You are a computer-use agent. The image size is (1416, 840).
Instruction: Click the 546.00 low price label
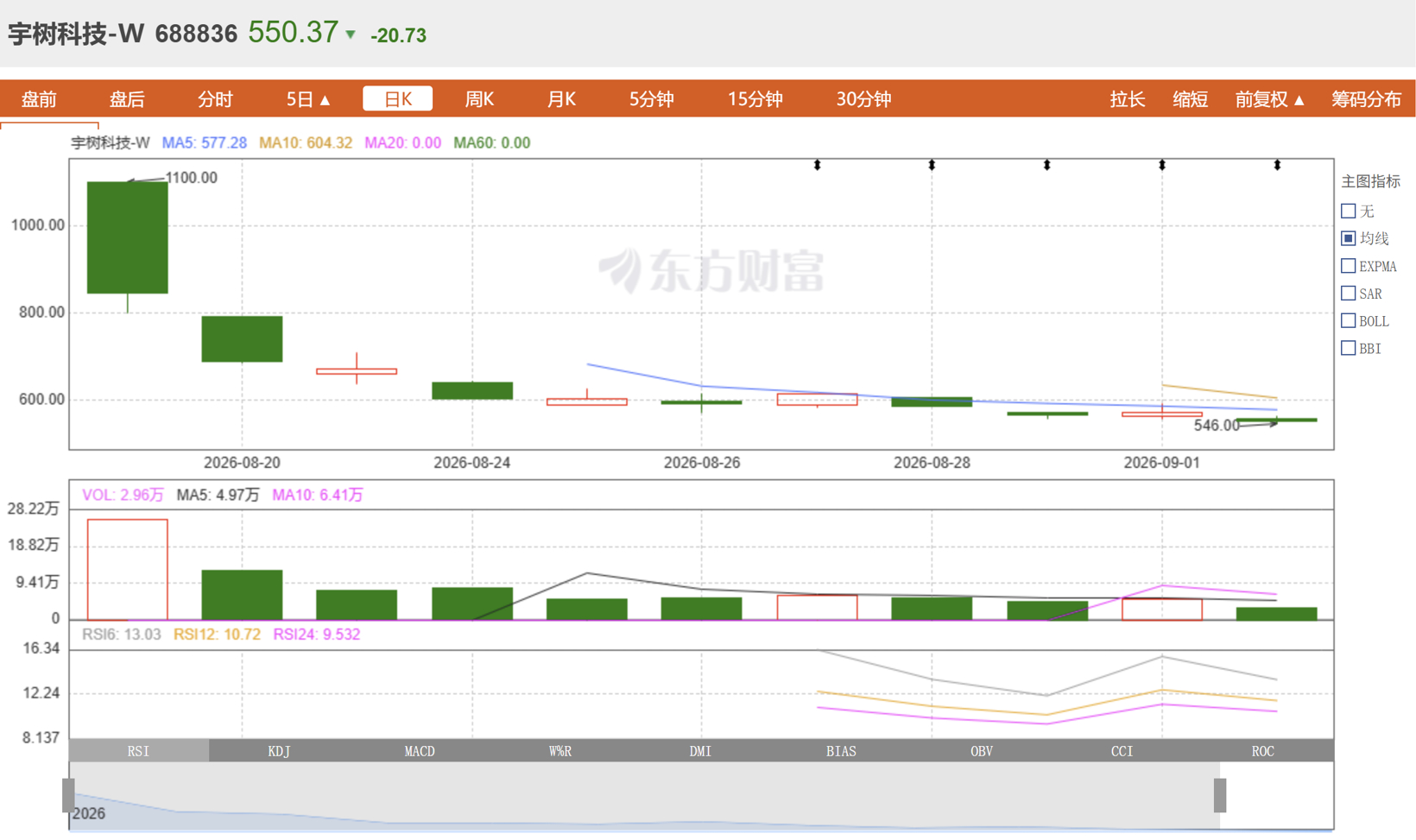1217,425
